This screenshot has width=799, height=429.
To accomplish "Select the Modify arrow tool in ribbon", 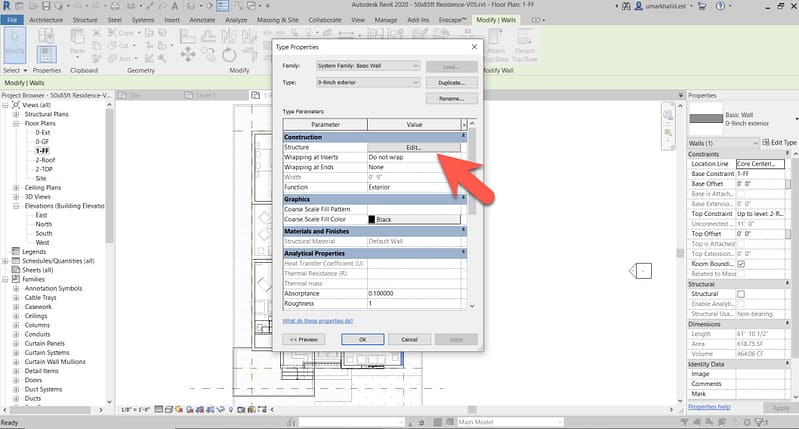I will point(16,45).
